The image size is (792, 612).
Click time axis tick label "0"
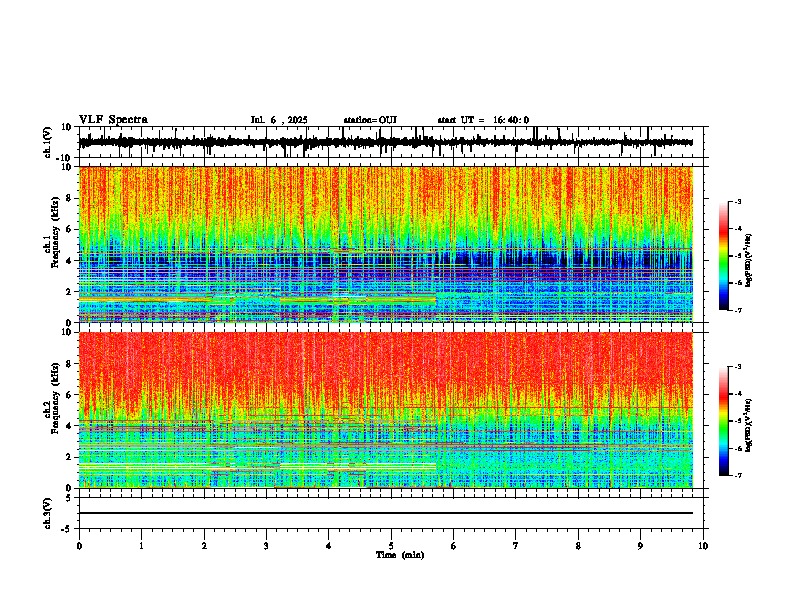coord(79,546)
